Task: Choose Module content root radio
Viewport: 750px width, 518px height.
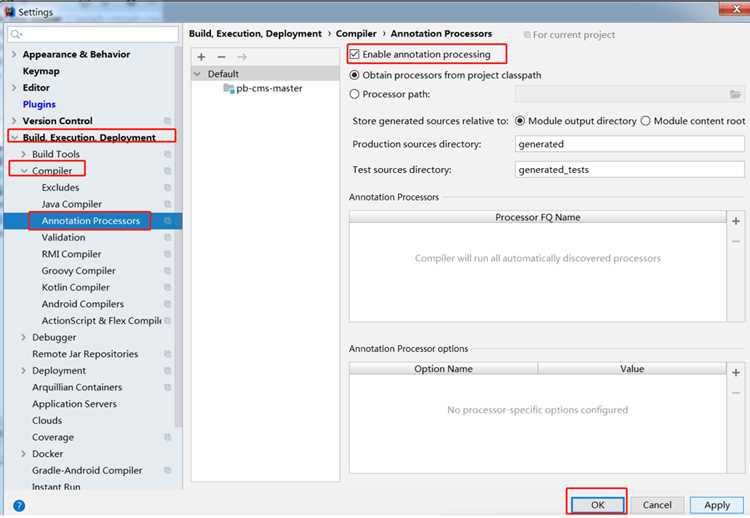Action: (x=645, y=121)
